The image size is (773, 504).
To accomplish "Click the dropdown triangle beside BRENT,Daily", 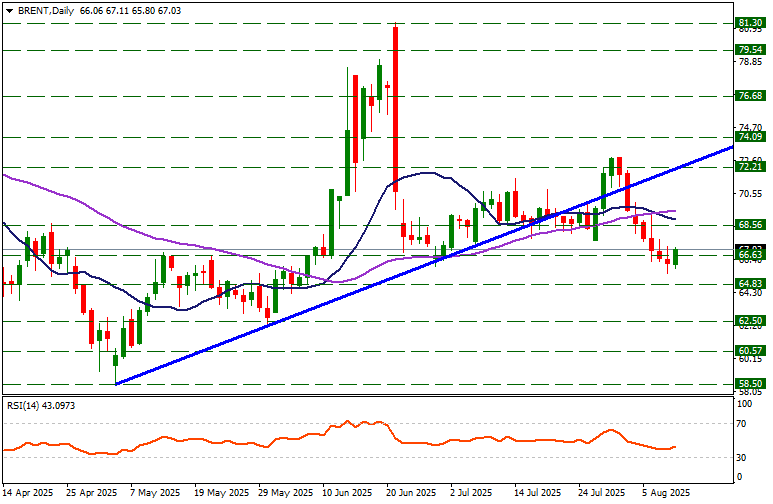I will tap(9, 11).
